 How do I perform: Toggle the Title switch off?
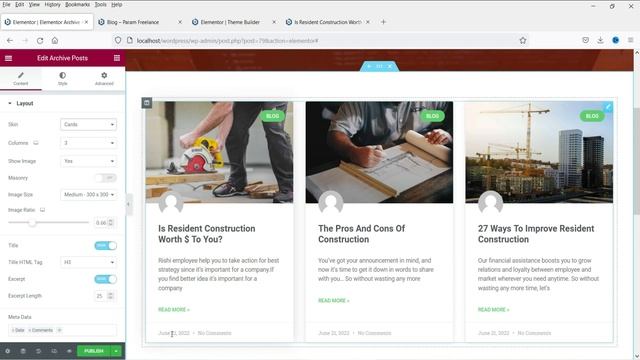click(105, 245)
